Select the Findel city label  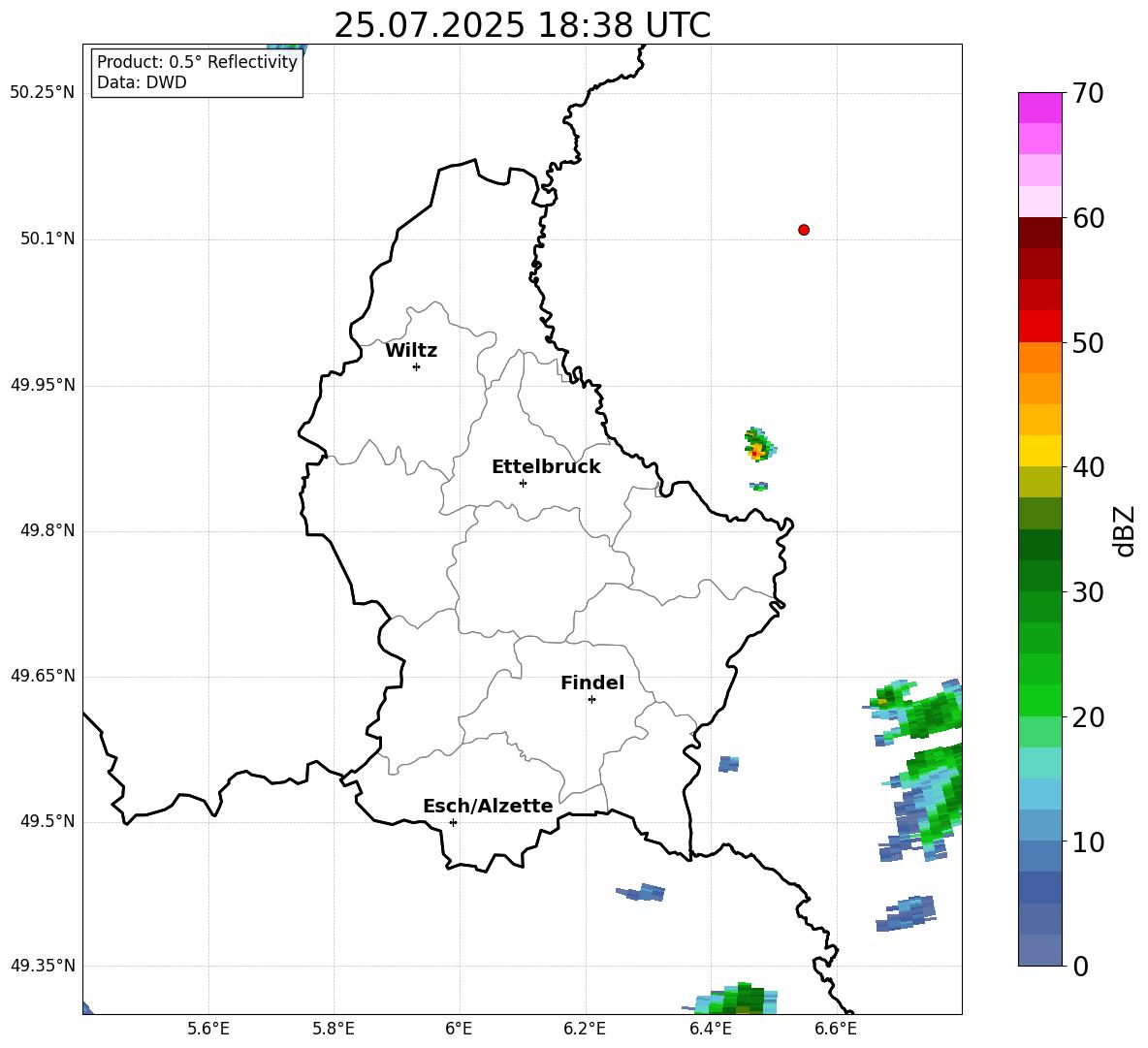[592, 683]
